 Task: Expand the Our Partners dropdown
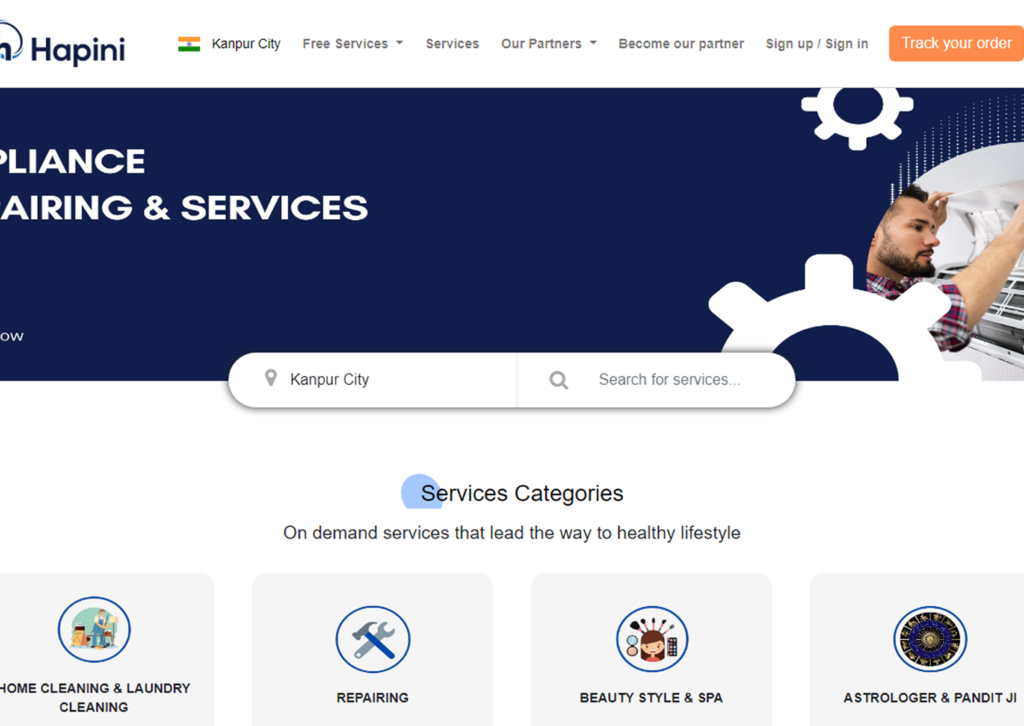(x=549, y=44)
